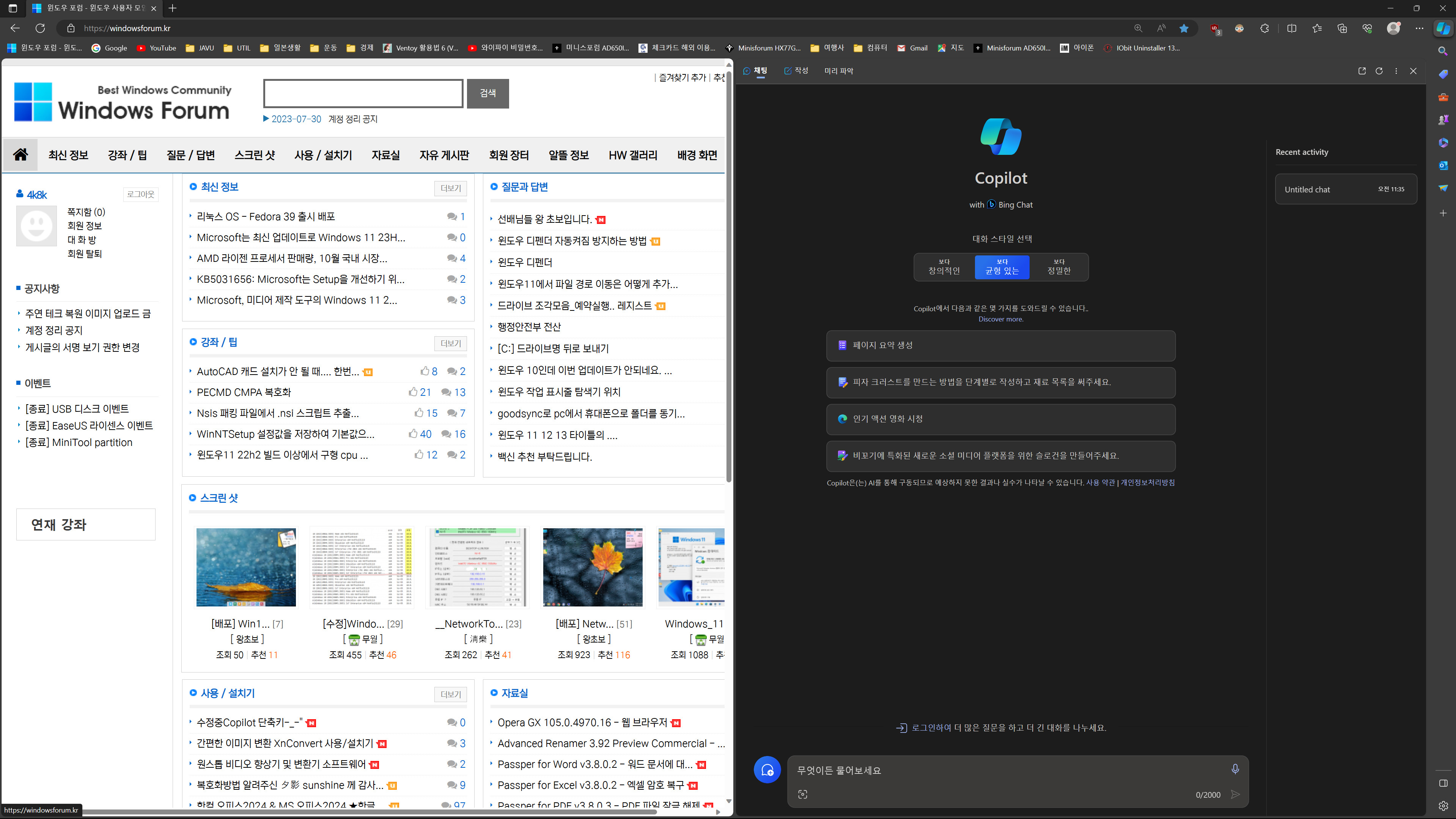Screen dimensions: 1456x819
Task: Open the Copilot sidebar button in the toolbar
Action: click(x=1443, y=28)
